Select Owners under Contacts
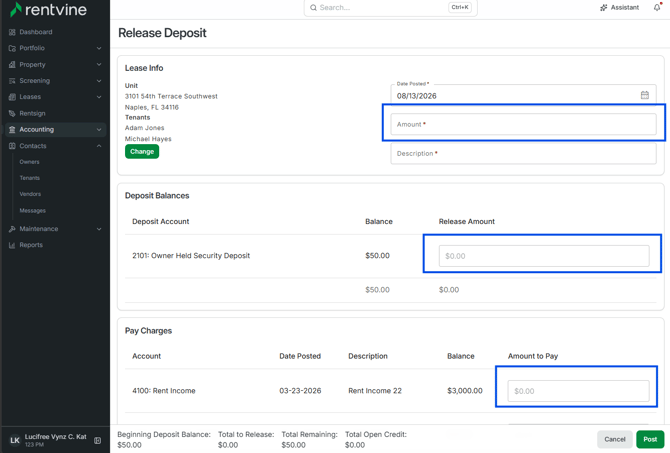670x453 pixels. 29,162
